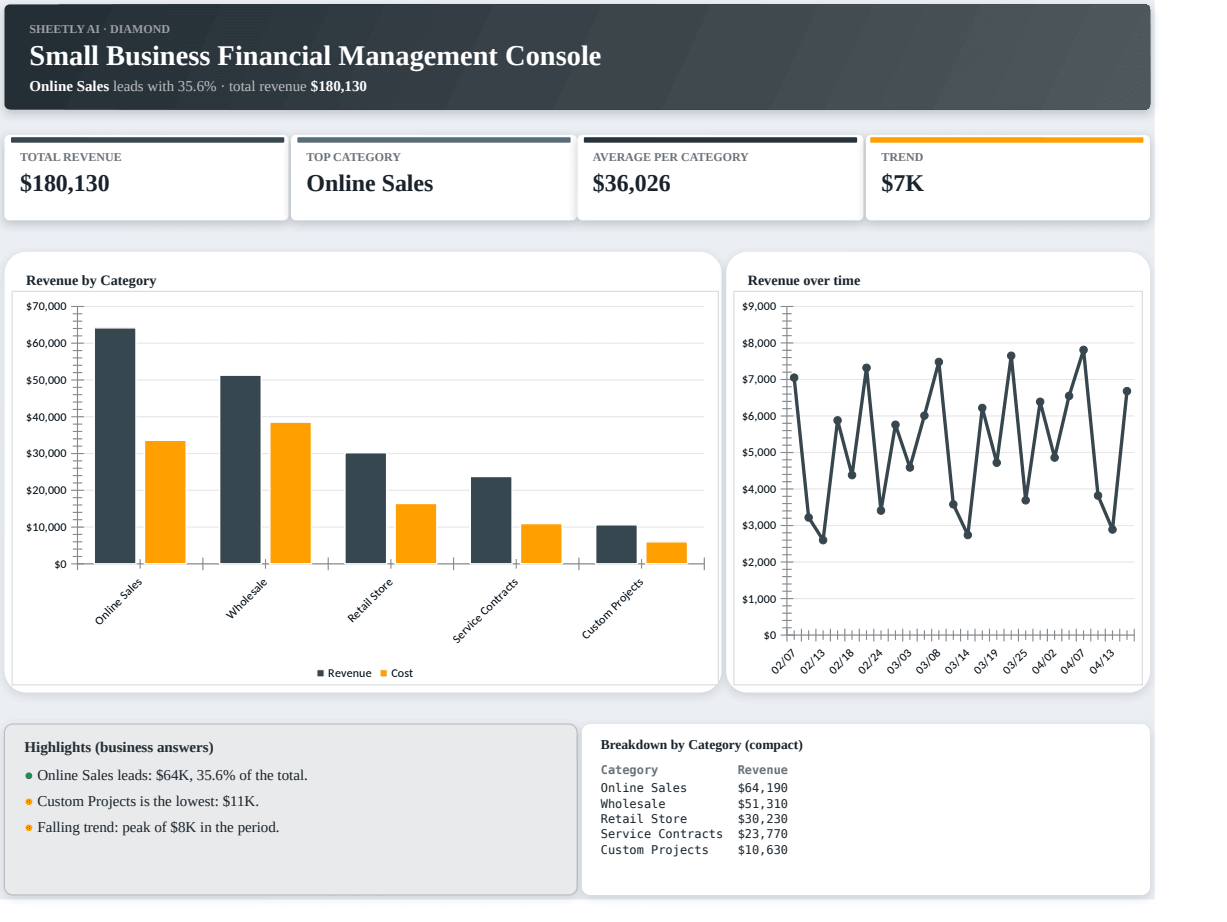Screen dimensions: 1227x922
Task: Click the 04/02 date label on time axis
Action: tap(1044, 661)
